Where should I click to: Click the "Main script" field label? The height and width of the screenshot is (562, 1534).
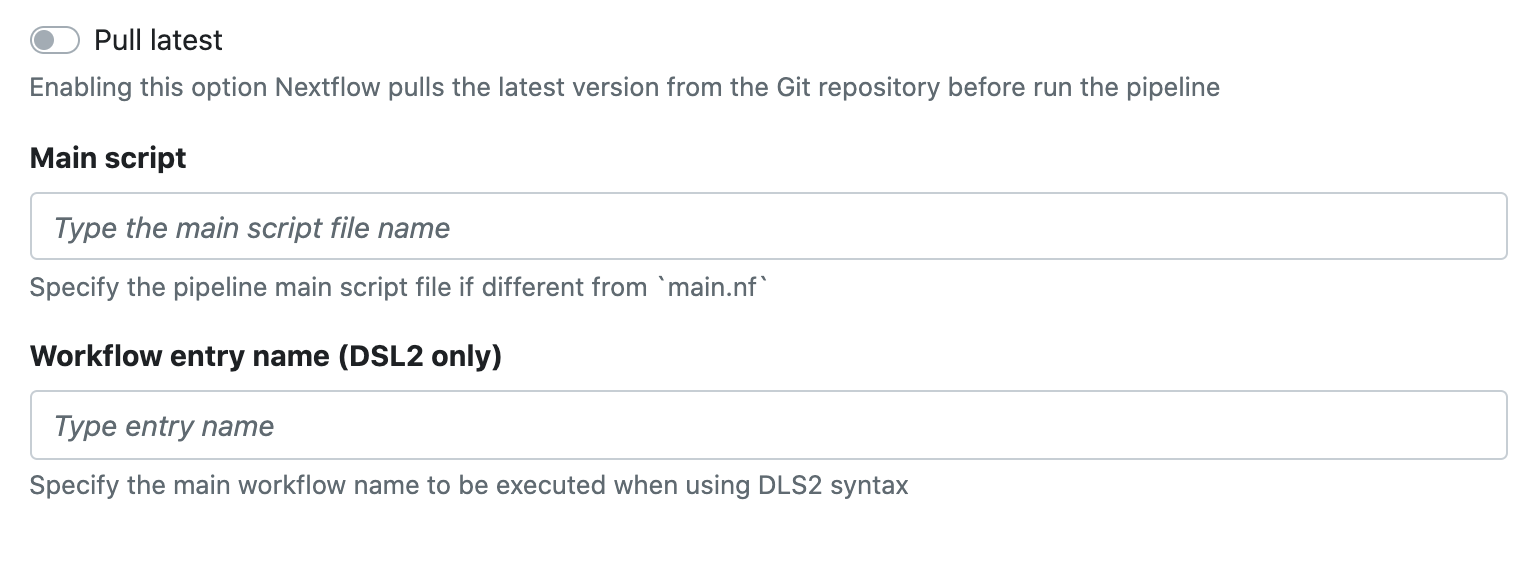(x=108, y=158)
